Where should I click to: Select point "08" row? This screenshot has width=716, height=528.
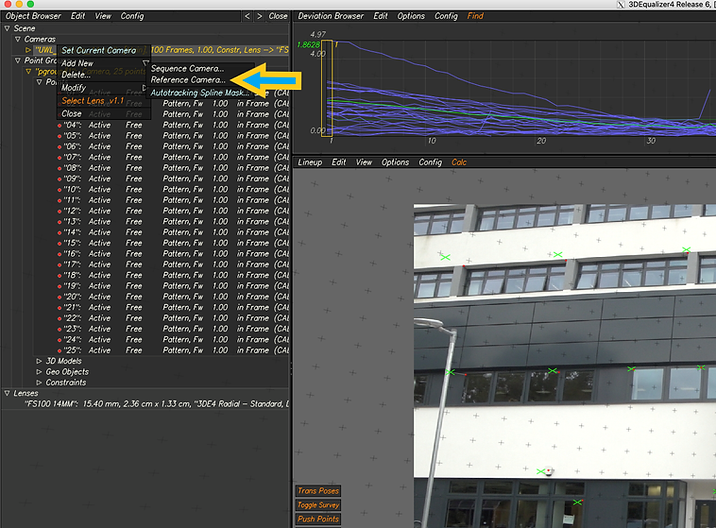point(174,168)
